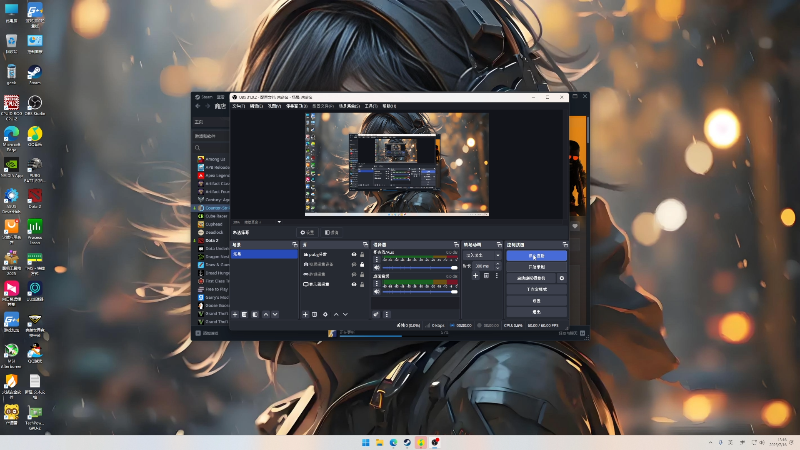
Task: Open Help menu in OBS
Action: point(389,106)
